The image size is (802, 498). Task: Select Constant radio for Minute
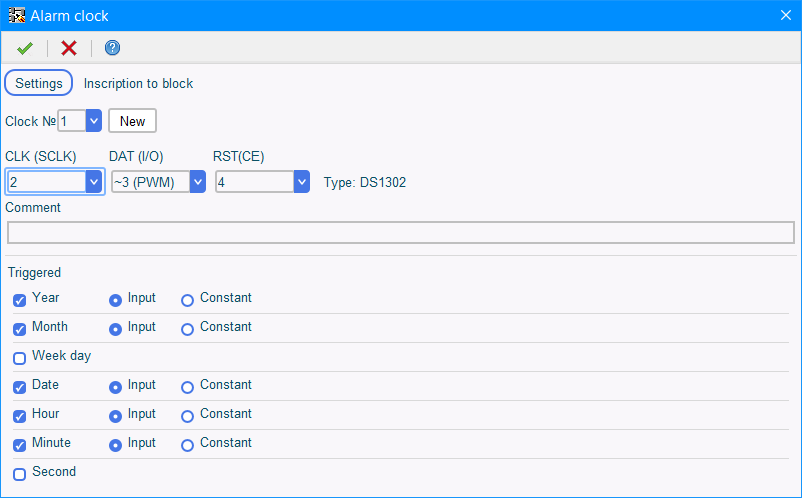187,445
